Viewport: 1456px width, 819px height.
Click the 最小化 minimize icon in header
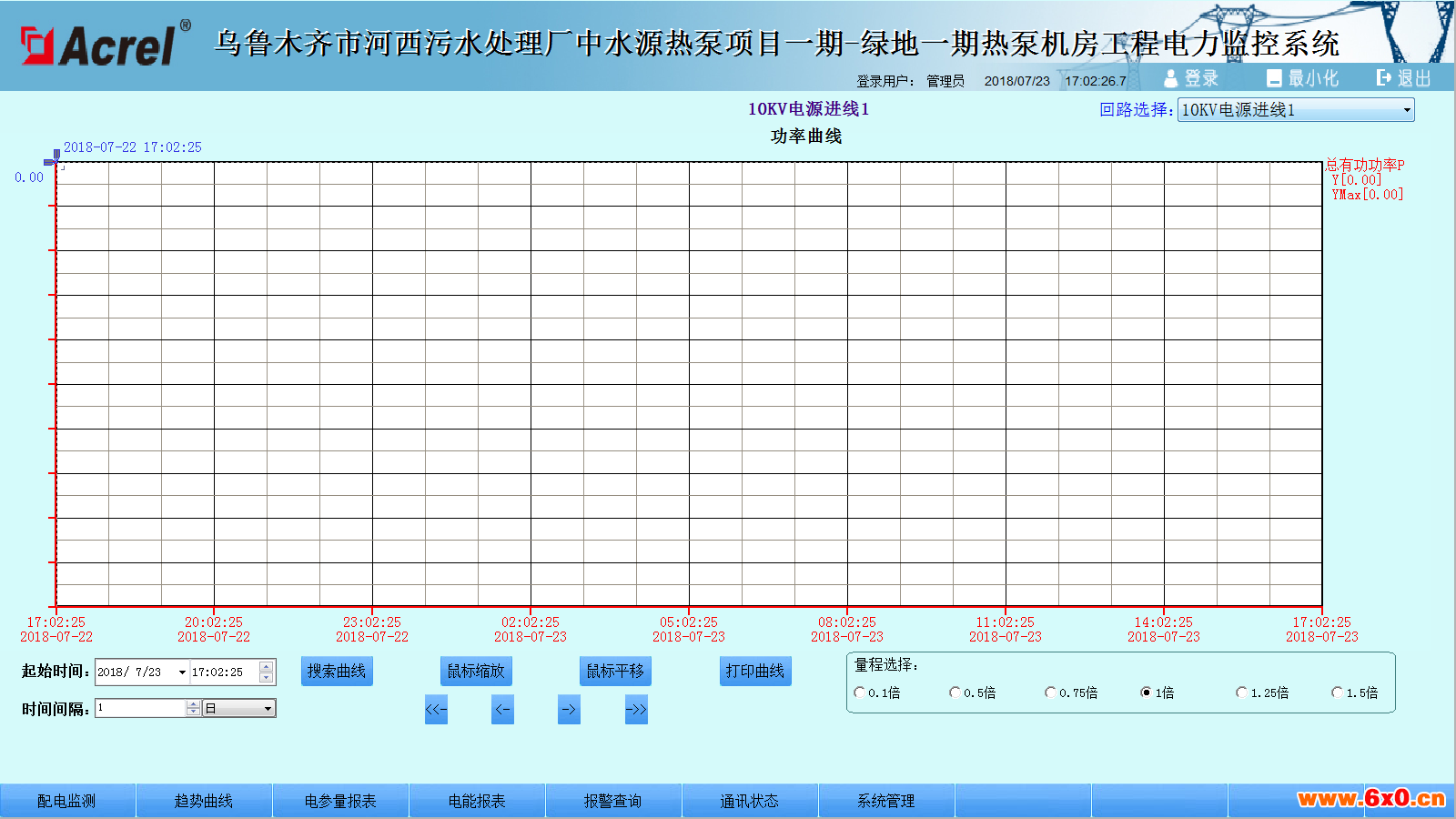tap(1274, 79)
